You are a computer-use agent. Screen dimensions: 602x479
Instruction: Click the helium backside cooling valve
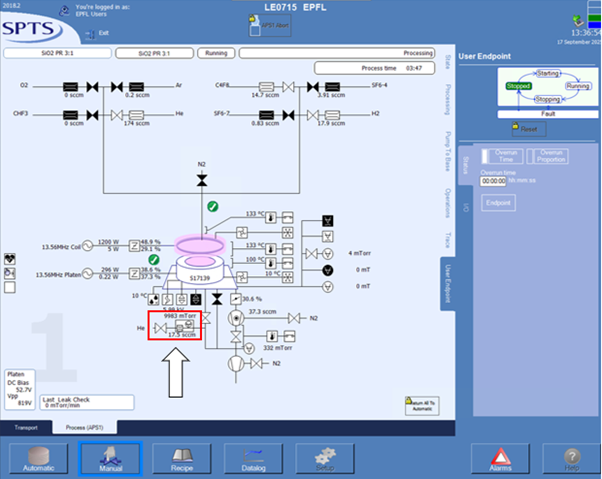161,327
